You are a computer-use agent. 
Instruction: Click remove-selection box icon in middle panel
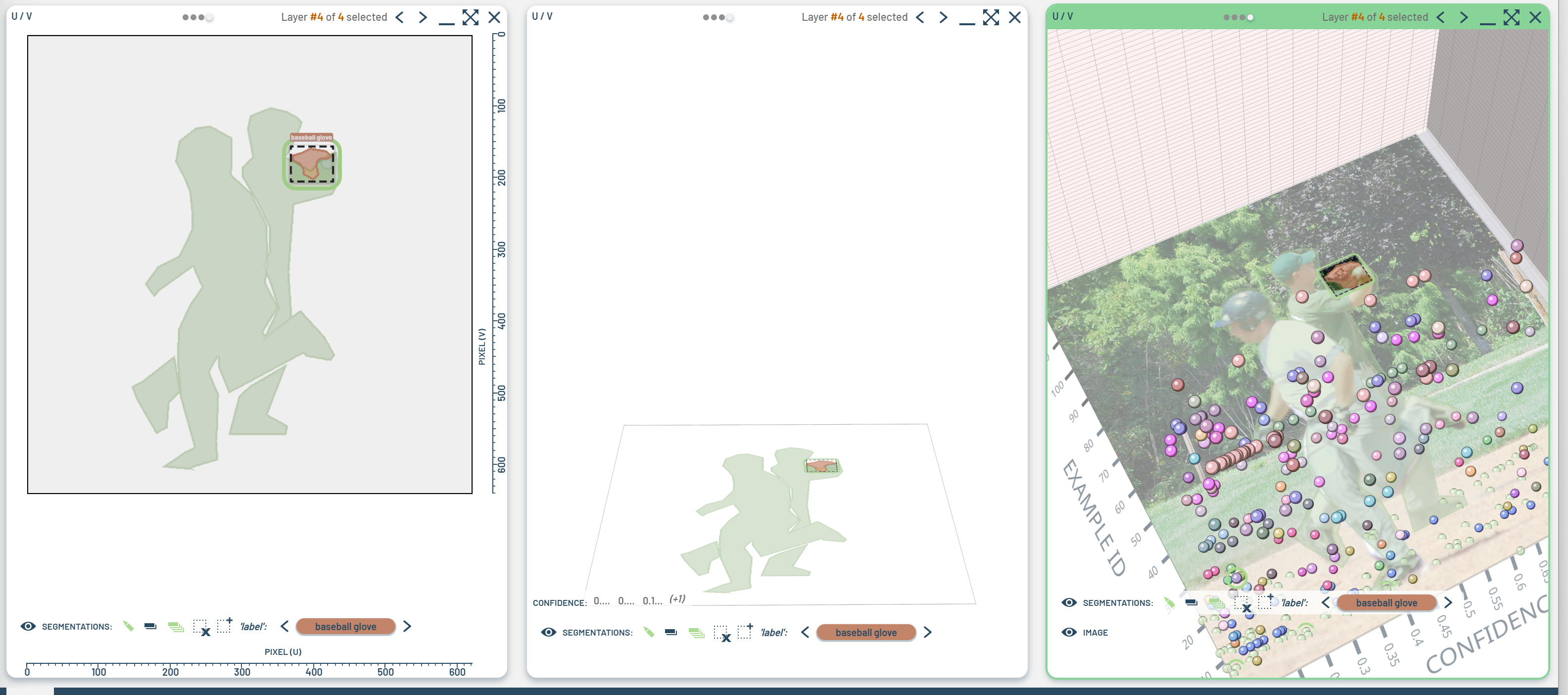(x=721, y=634)
